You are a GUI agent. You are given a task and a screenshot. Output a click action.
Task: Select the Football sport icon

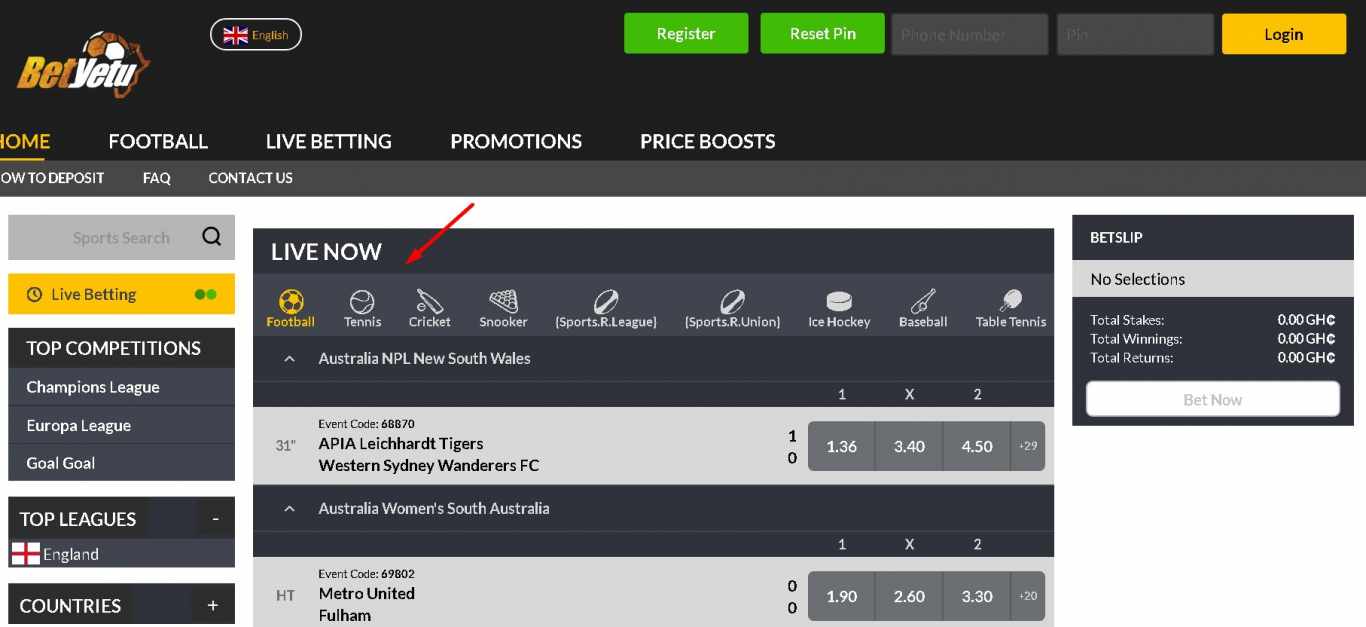[290, 308]
